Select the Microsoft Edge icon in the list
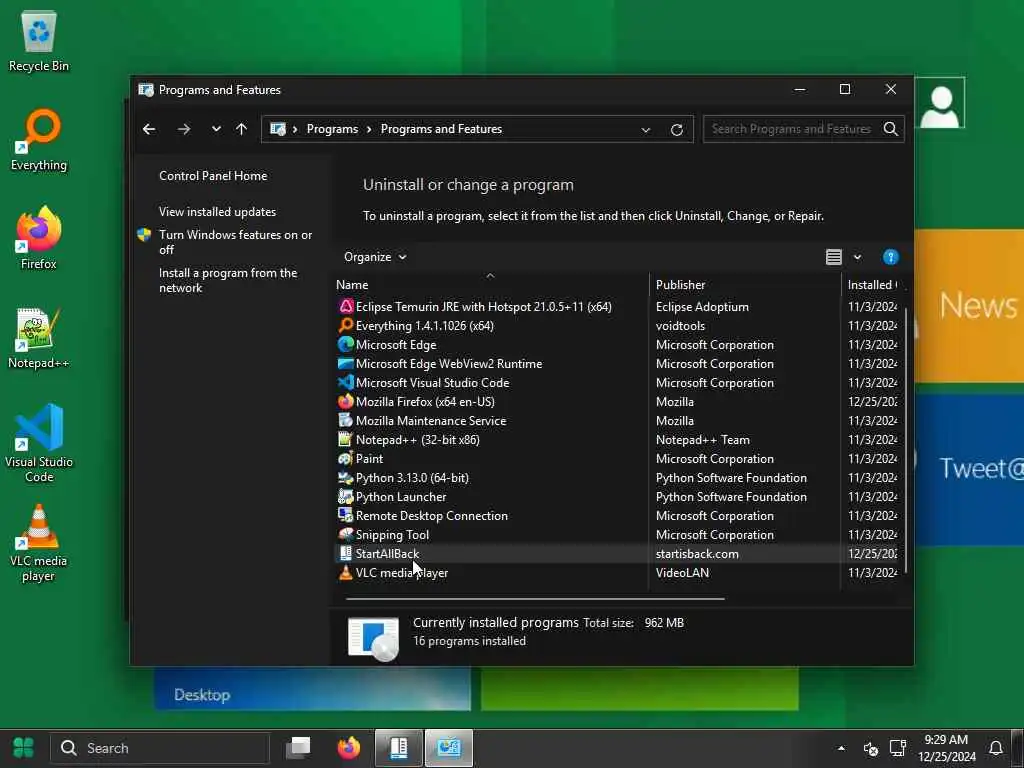The width and height of the screenshot is (1024, 768). click(345, 344)
